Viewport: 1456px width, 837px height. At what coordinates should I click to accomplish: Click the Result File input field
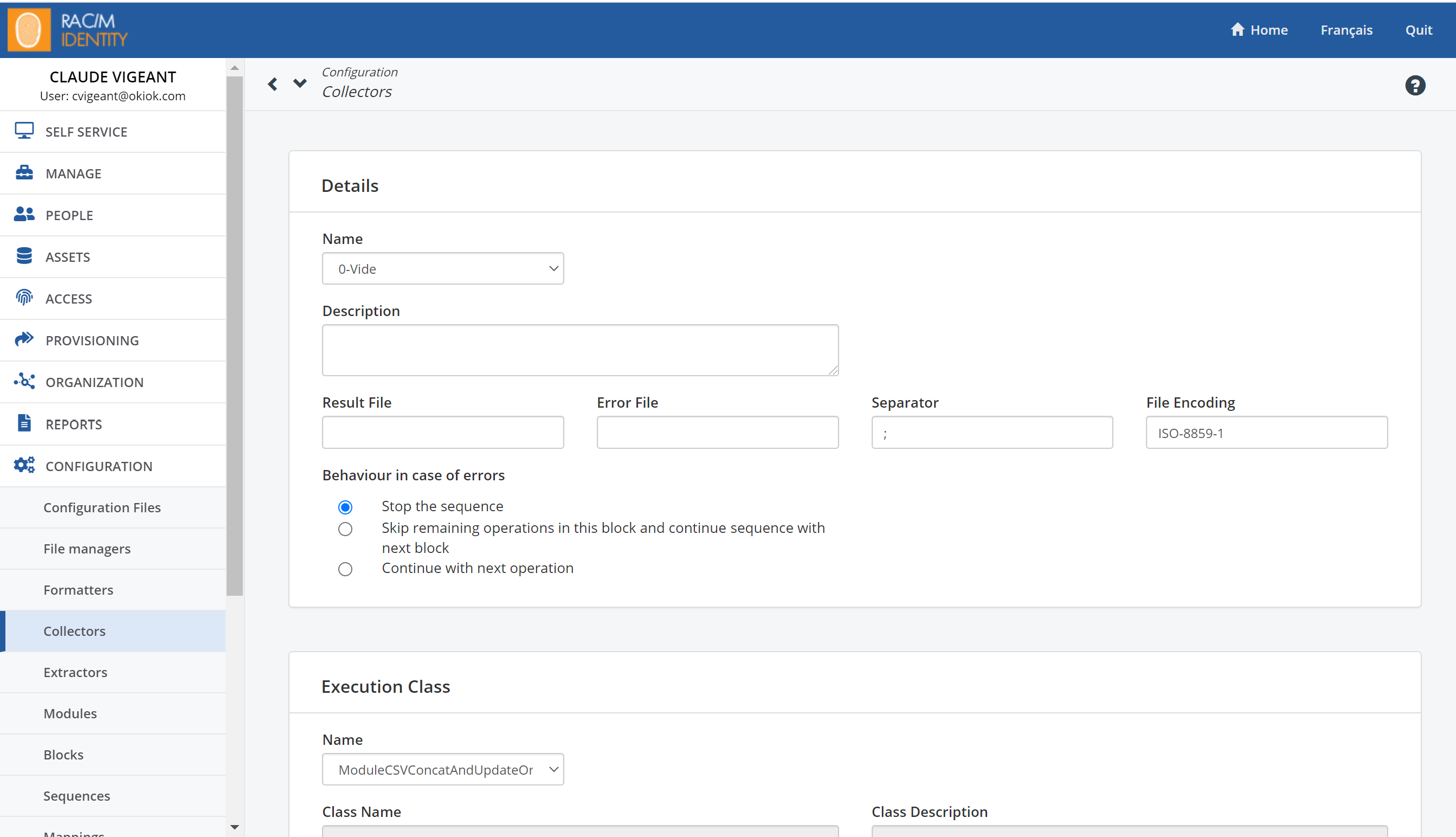pos(443,432)
